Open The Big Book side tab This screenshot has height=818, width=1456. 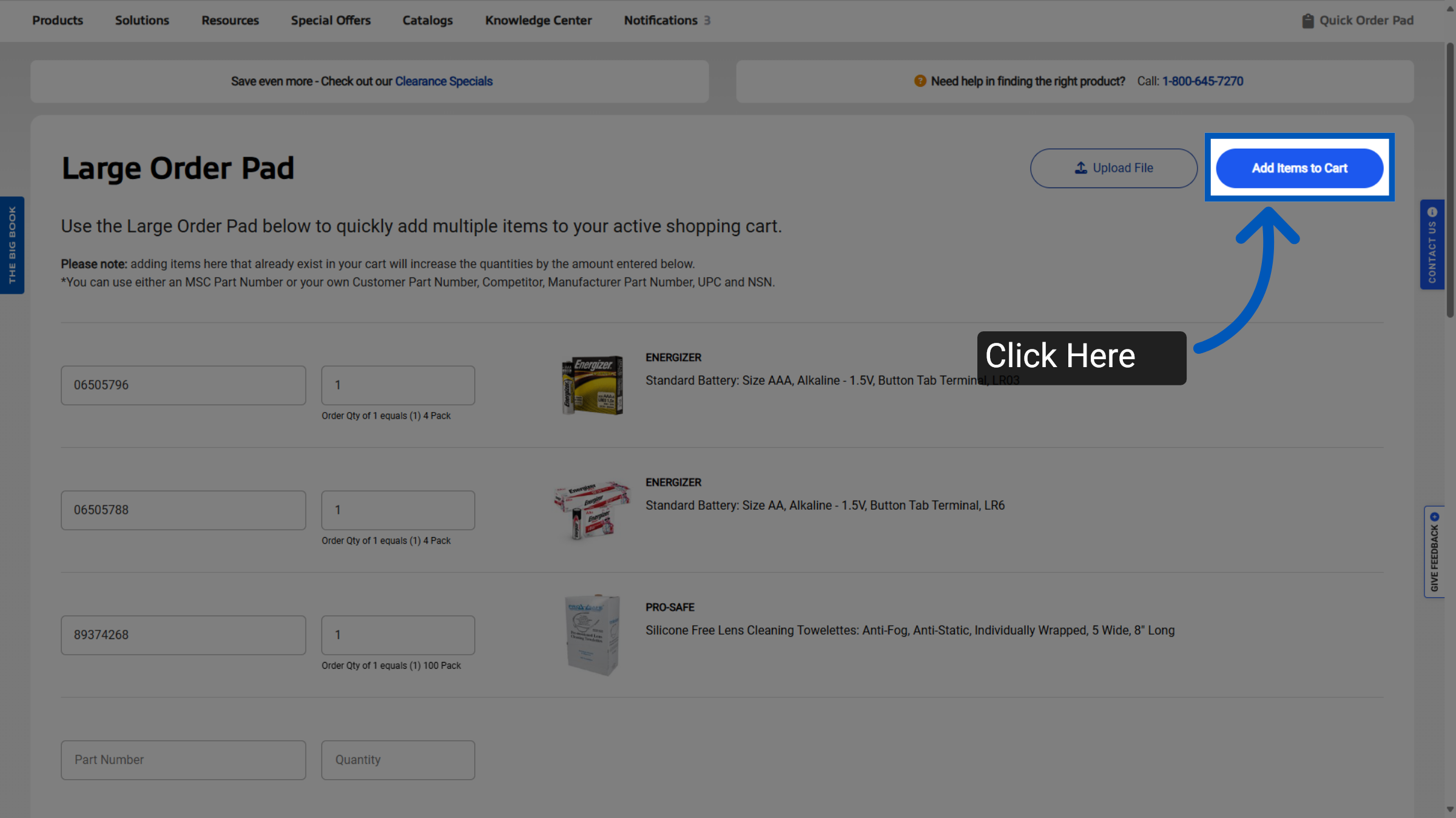(12, 245)
